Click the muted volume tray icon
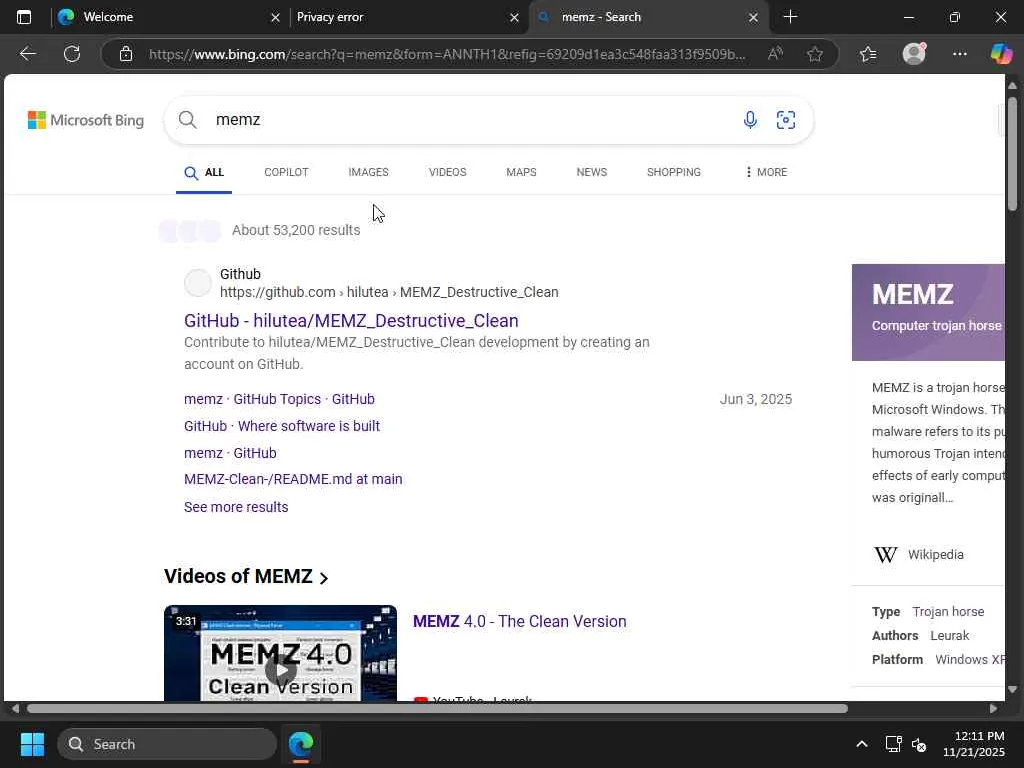The image size is (1024, 768). coord(919,744)
